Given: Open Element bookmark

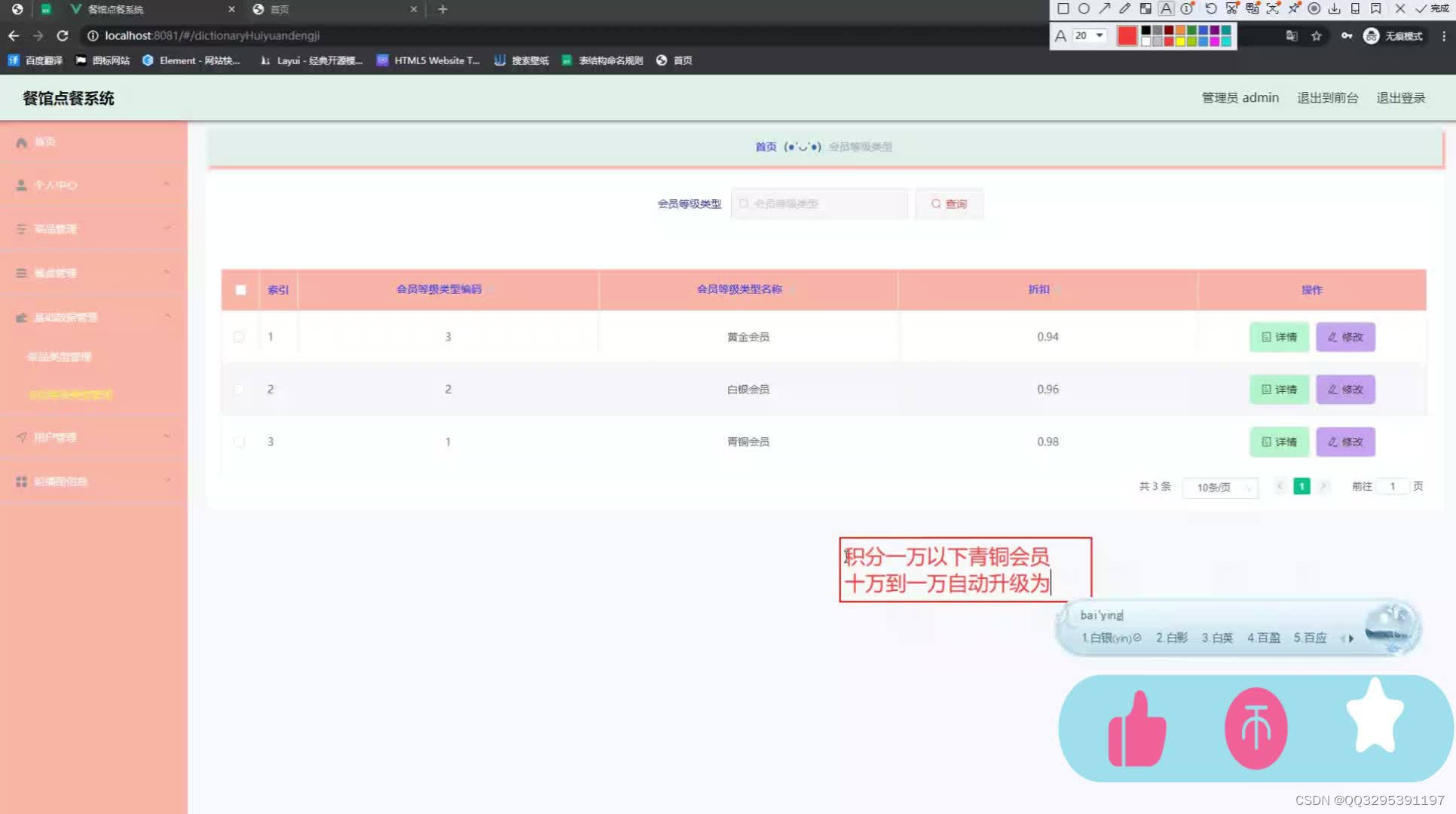Looking at the screenshot, I should click(191, 60).
